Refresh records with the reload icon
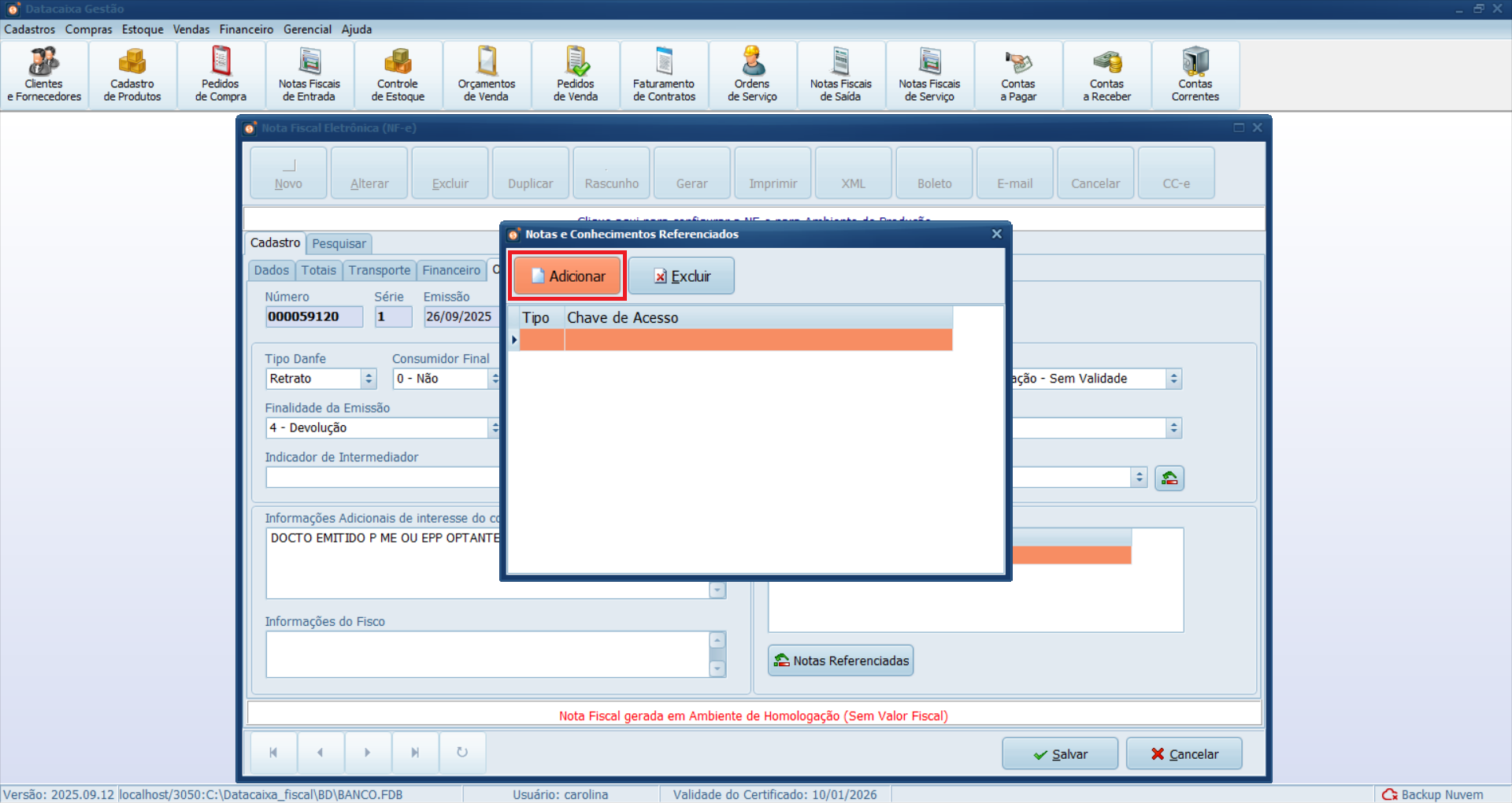1512x803 pixels. coord(462,753)
